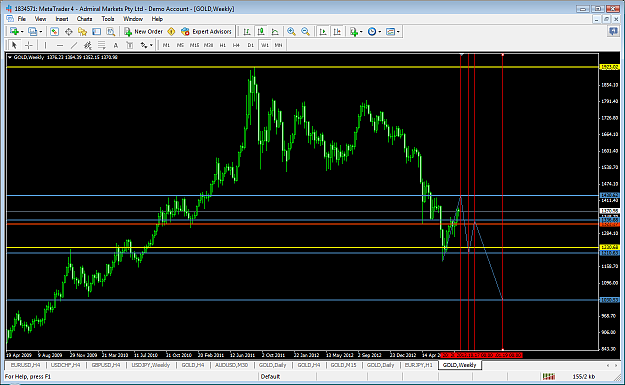Open the Strategy Tester icon
The image size is (625, 385).
[110, 31]
